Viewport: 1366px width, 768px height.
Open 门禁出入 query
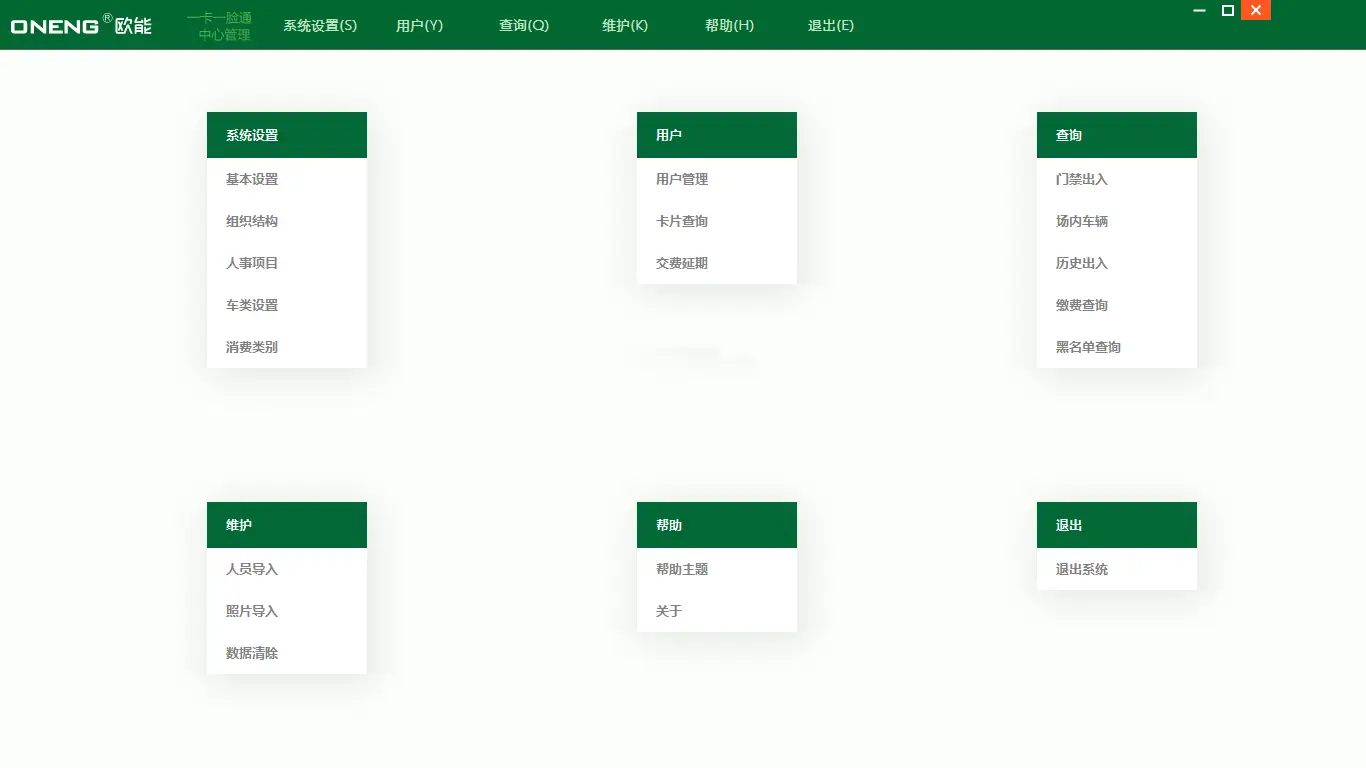click(x=1082, y=180)
